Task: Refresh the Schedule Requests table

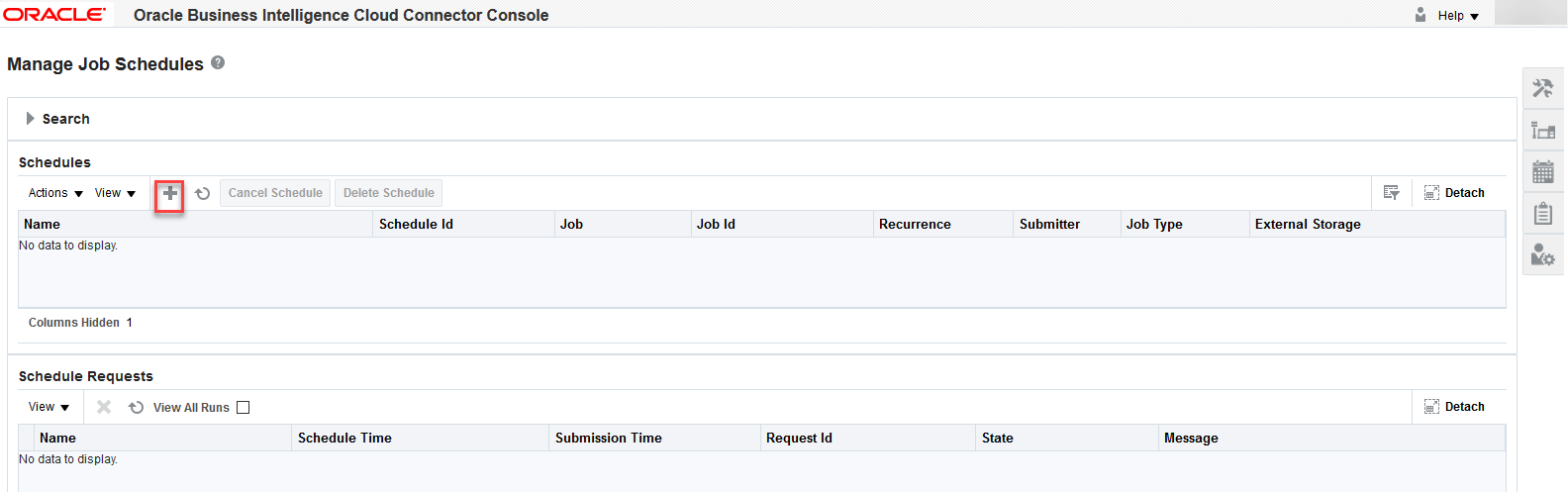Action: 137,408
